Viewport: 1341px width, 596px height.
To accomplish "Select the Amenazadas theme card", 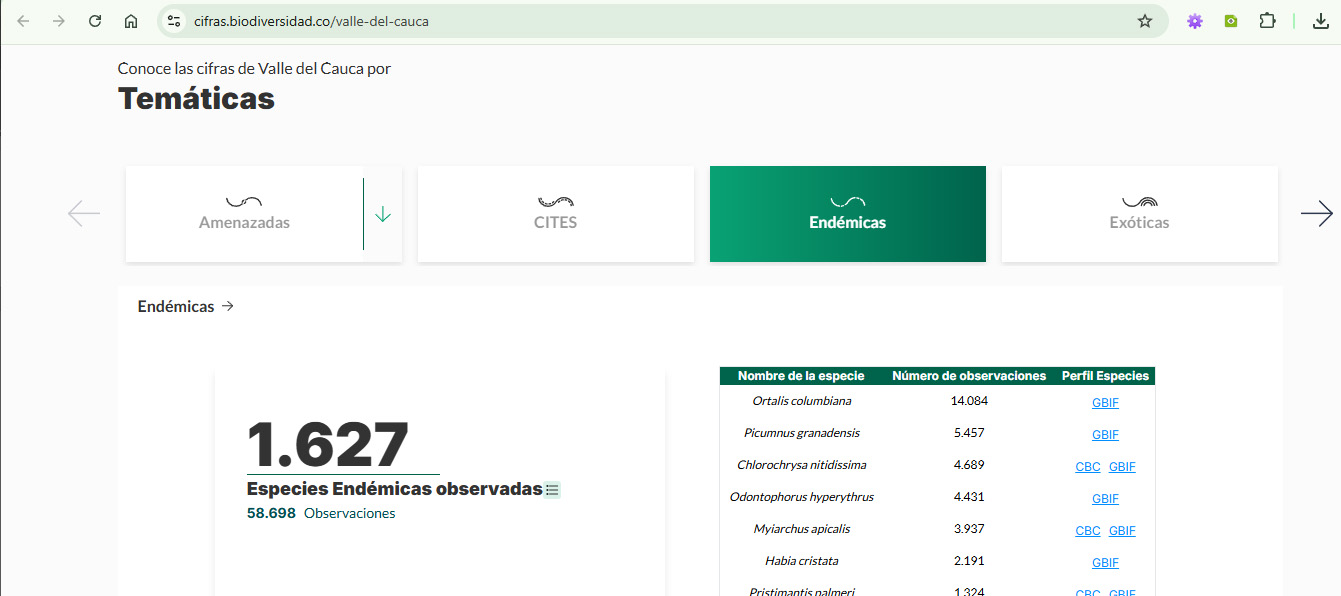I will (x=244, y=214).
